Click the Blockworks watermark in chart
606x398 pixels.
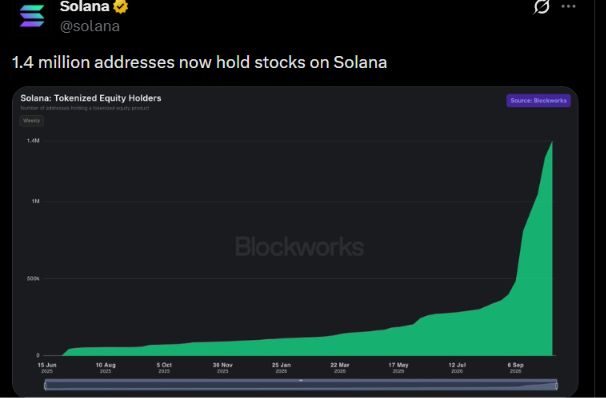(x=300, y=247)
